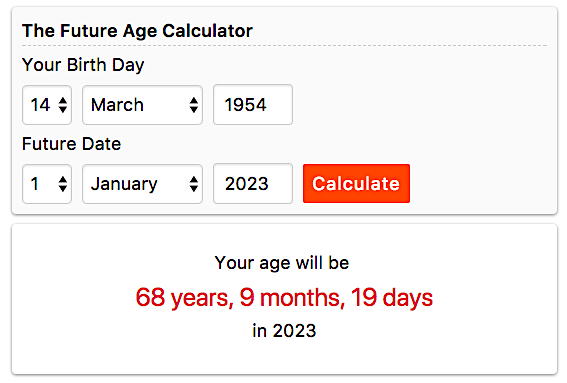
Task: Click the future year field containing 2023
Action: [253, 184]
